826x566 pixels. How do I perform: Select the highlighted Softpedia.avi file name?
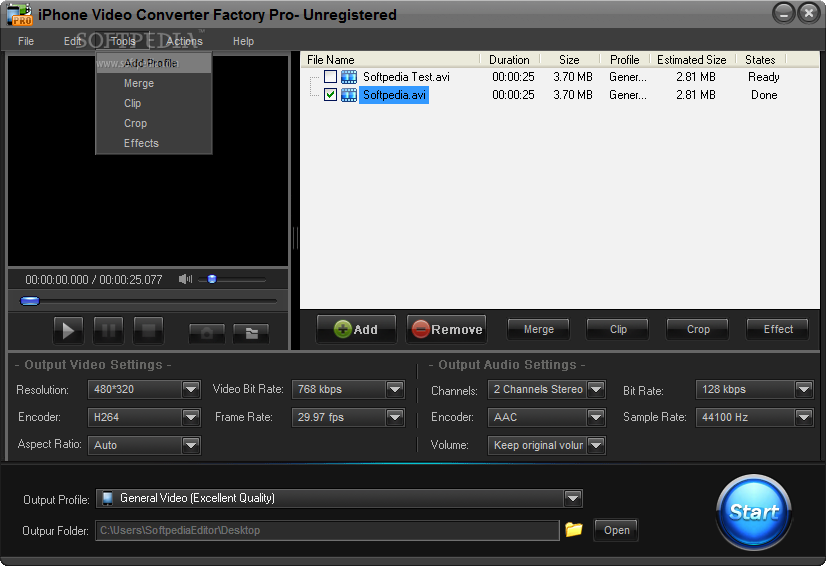[394, 95]
